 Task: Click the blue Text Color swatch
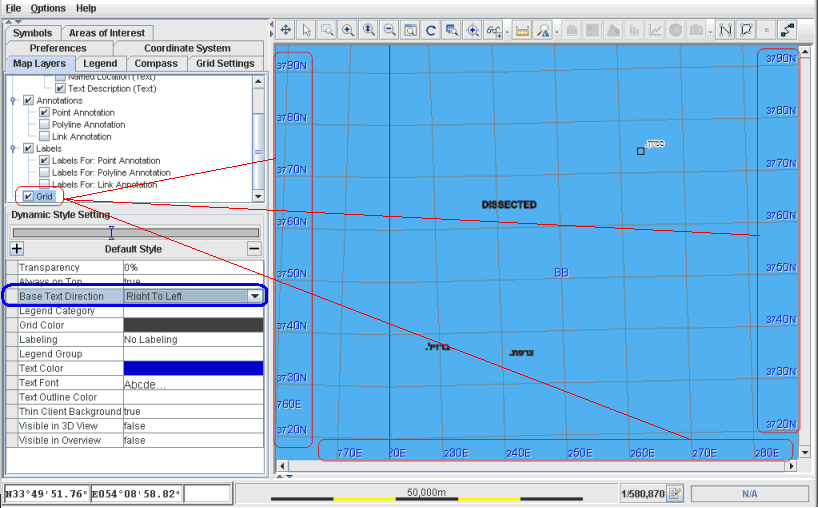pos(193,368)
